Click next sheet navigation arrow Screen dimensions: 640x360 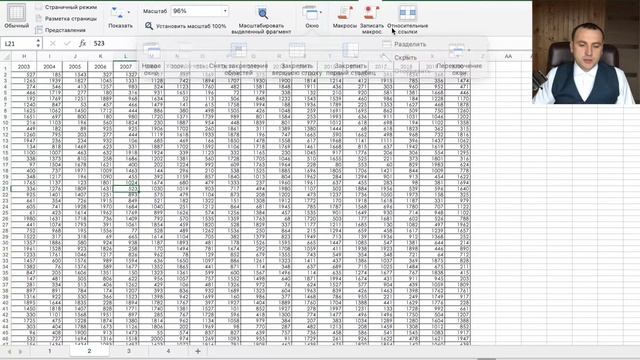(20, 351)
